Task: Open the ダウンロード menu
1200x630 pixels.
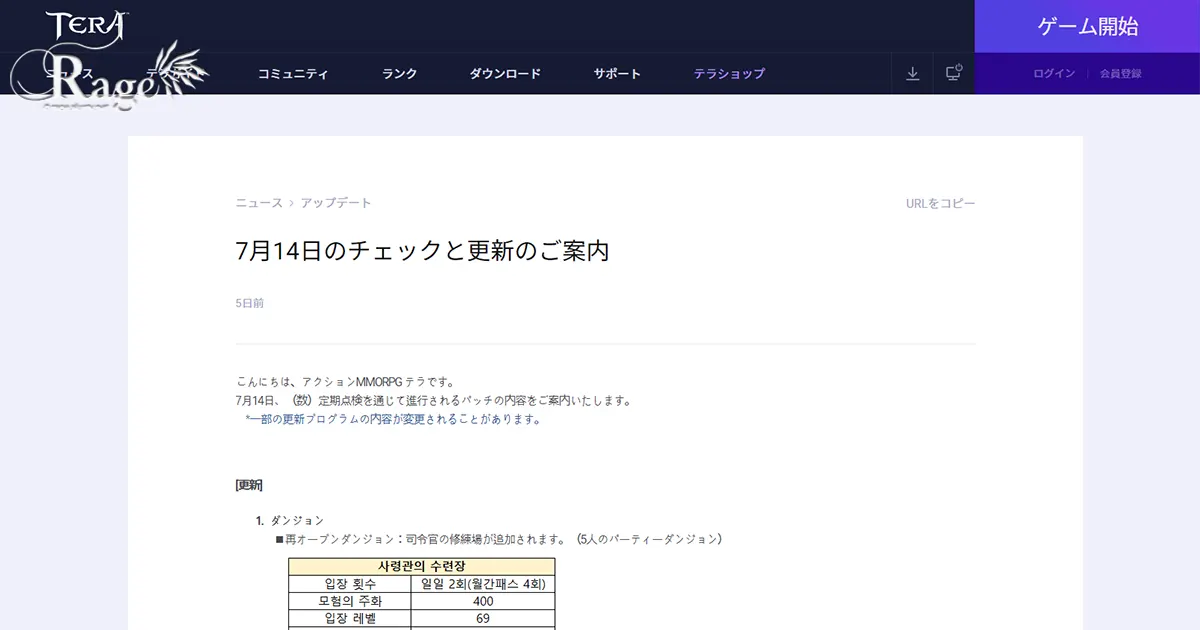Action: click(506, 72)
